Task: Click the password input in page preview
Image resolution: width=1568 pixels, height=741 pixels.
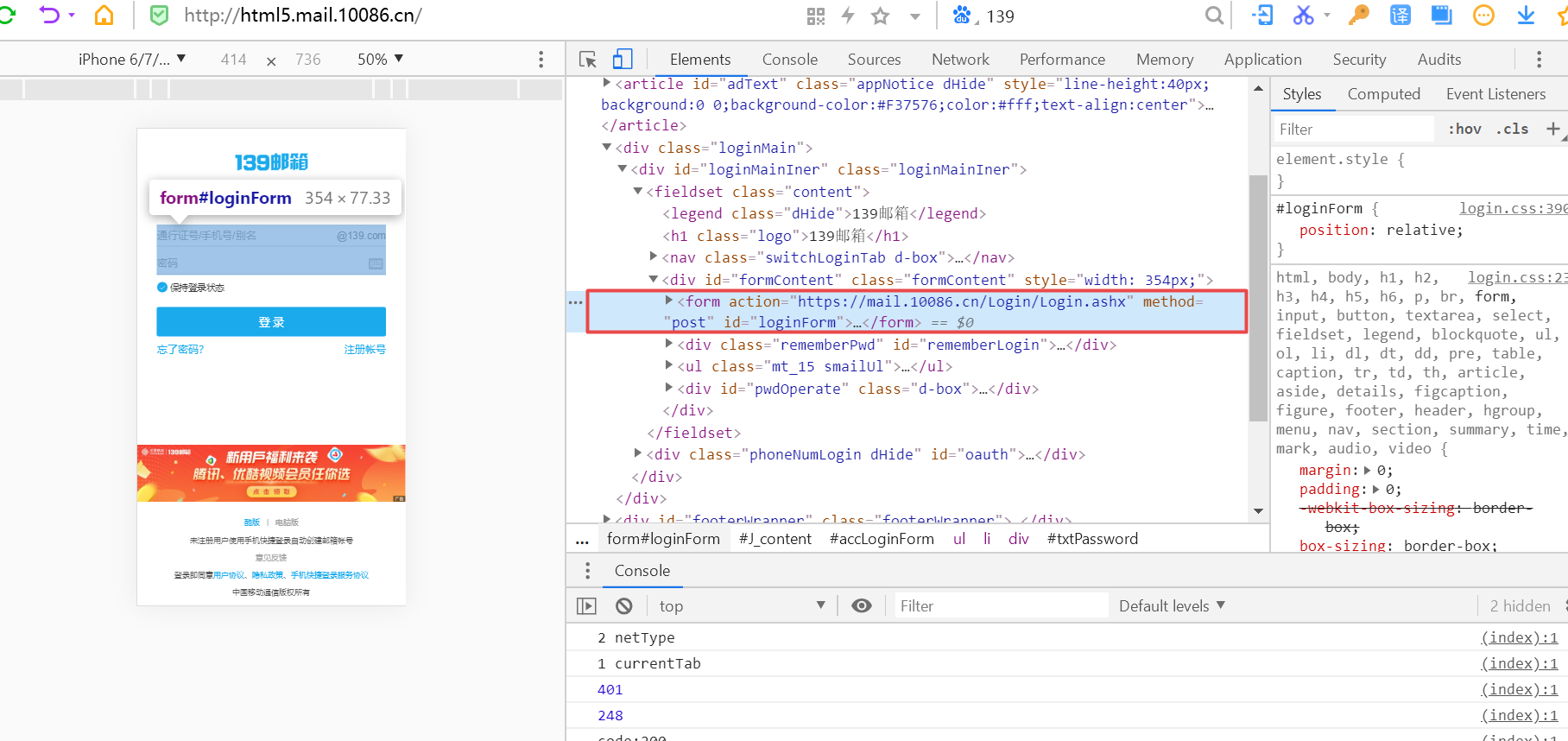Action: [271, 263]
